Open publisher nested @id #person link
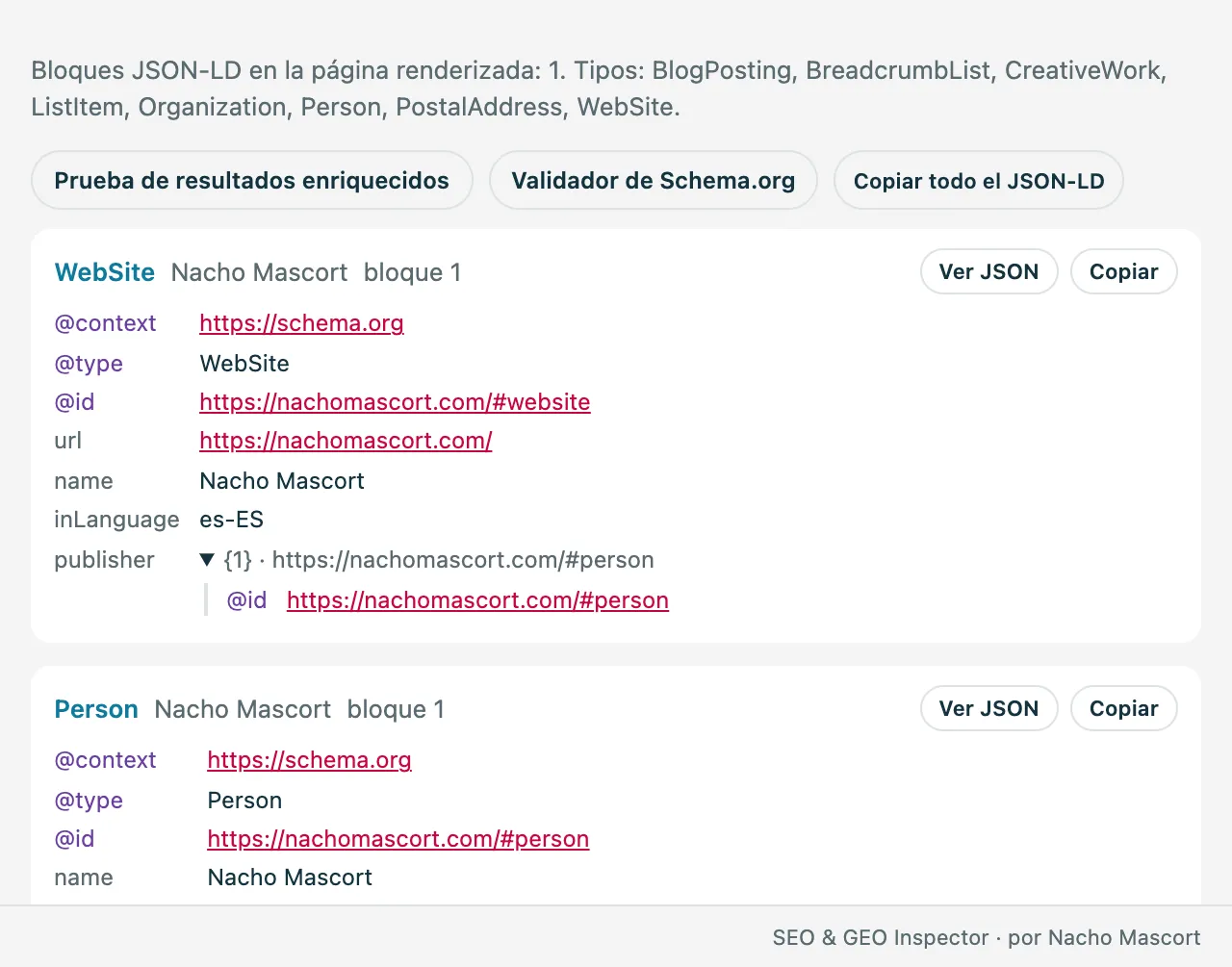This screenshot has width=1232, height=967. [477, 600]
